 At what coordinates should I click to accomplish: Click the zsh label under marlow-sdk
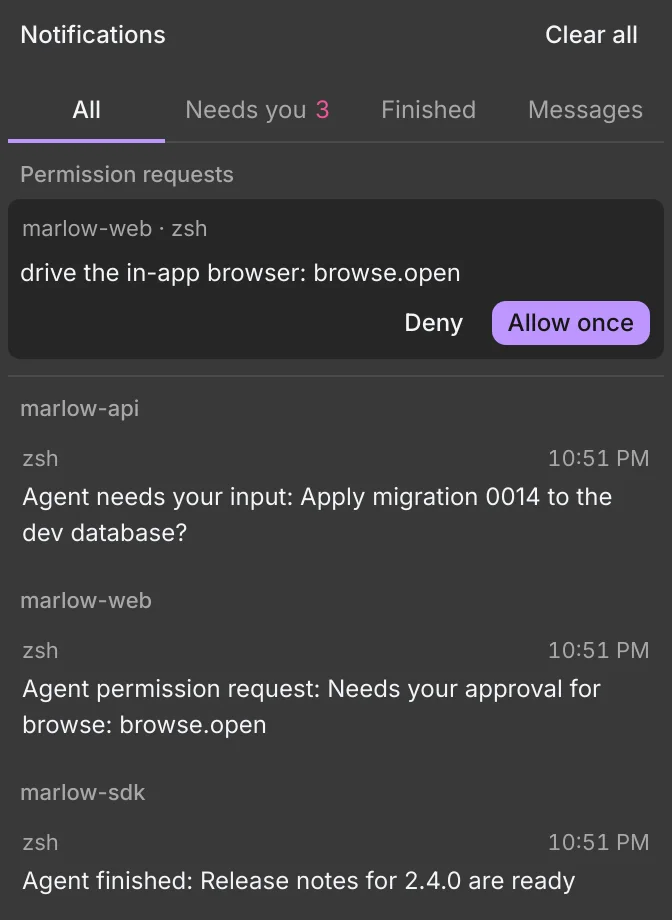click(40, 843)
